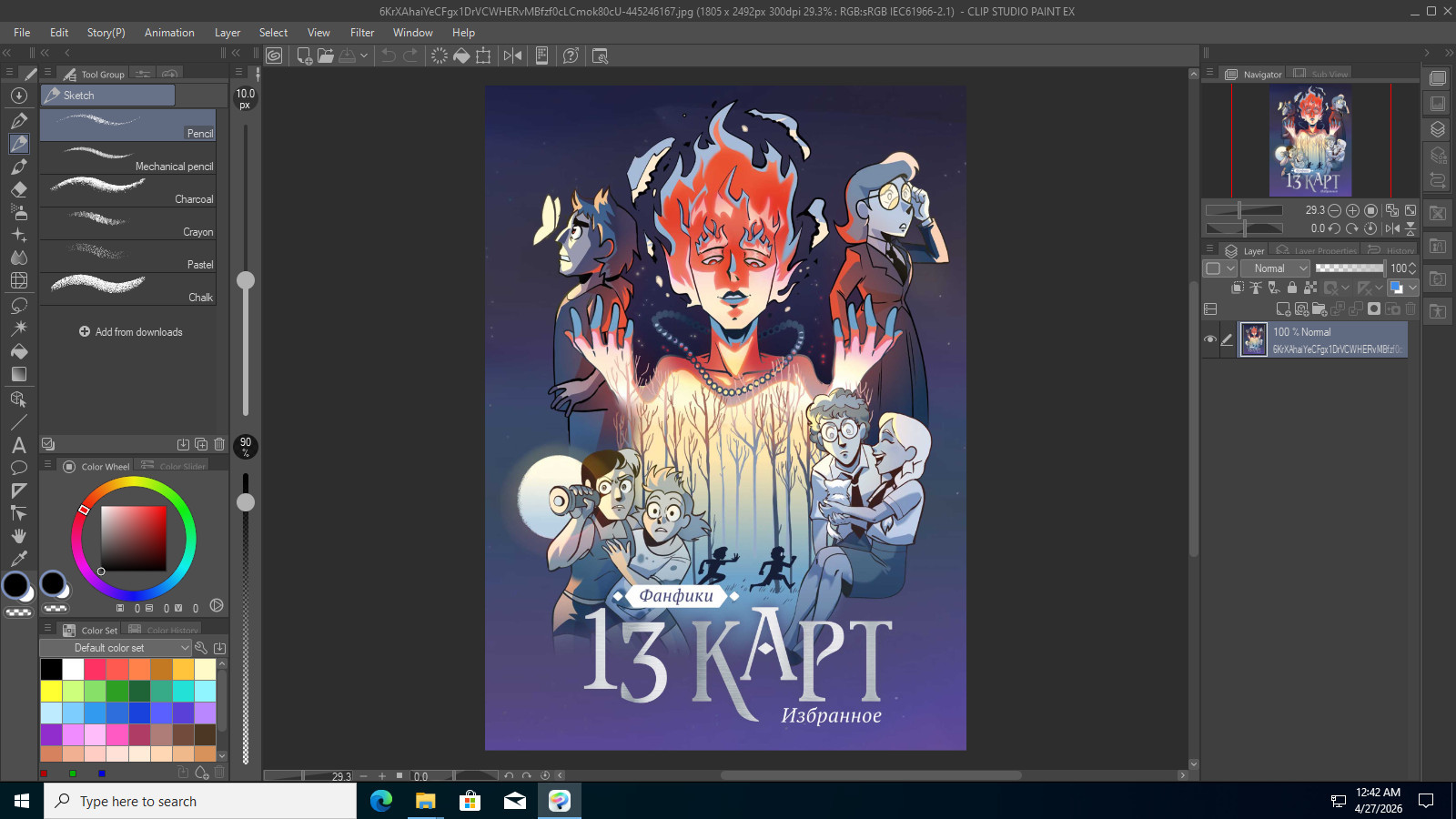Hide the layer using its eye icon
1456x819 pixels.
point(1209,339)
